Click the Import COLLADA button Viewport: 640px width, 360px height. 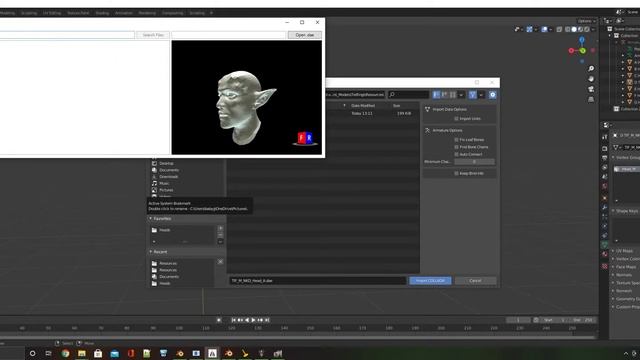[x=430, y=281]
